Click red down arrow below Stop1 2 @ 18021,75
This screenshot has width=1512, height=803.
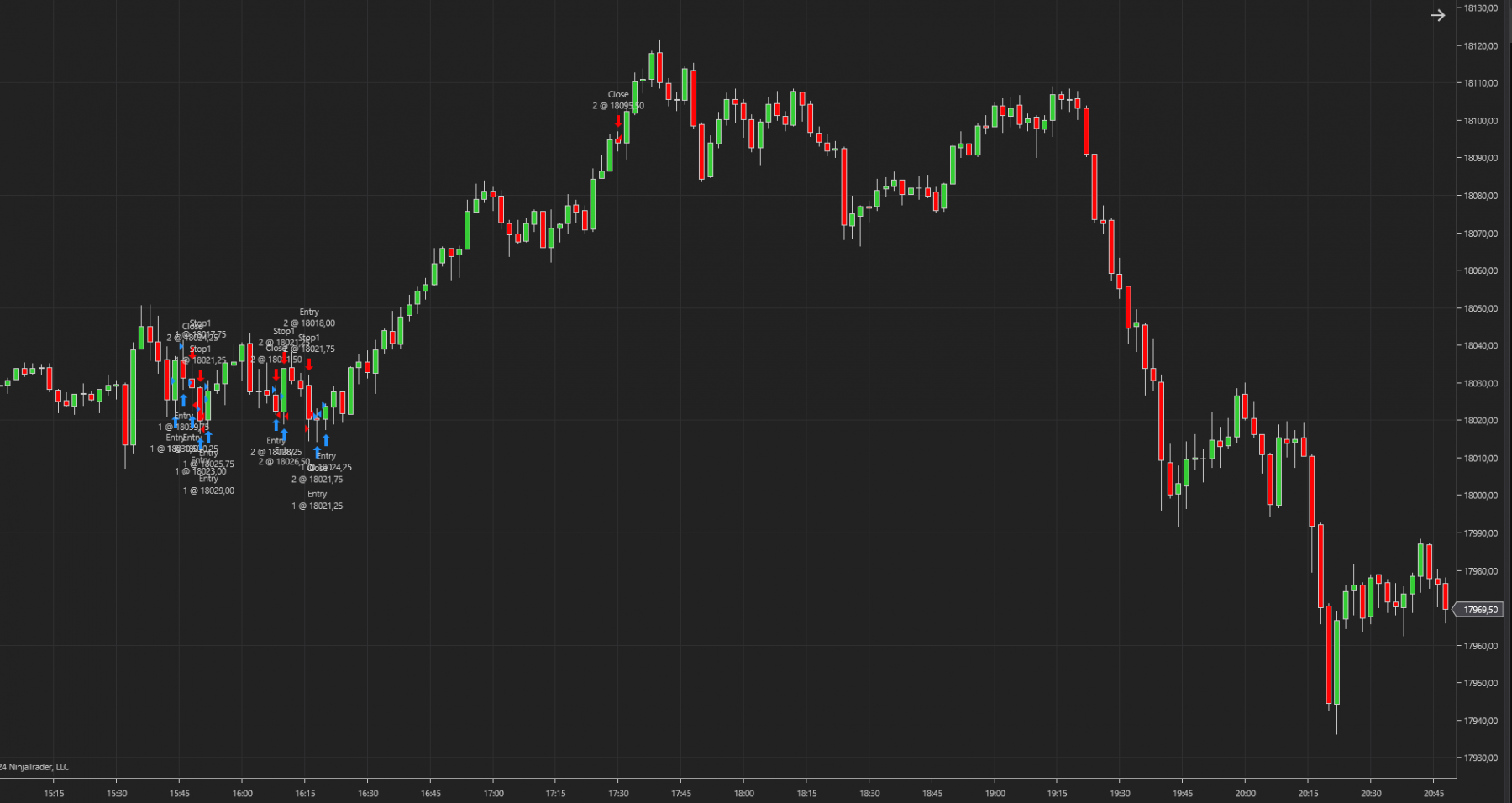click(309, 364)
